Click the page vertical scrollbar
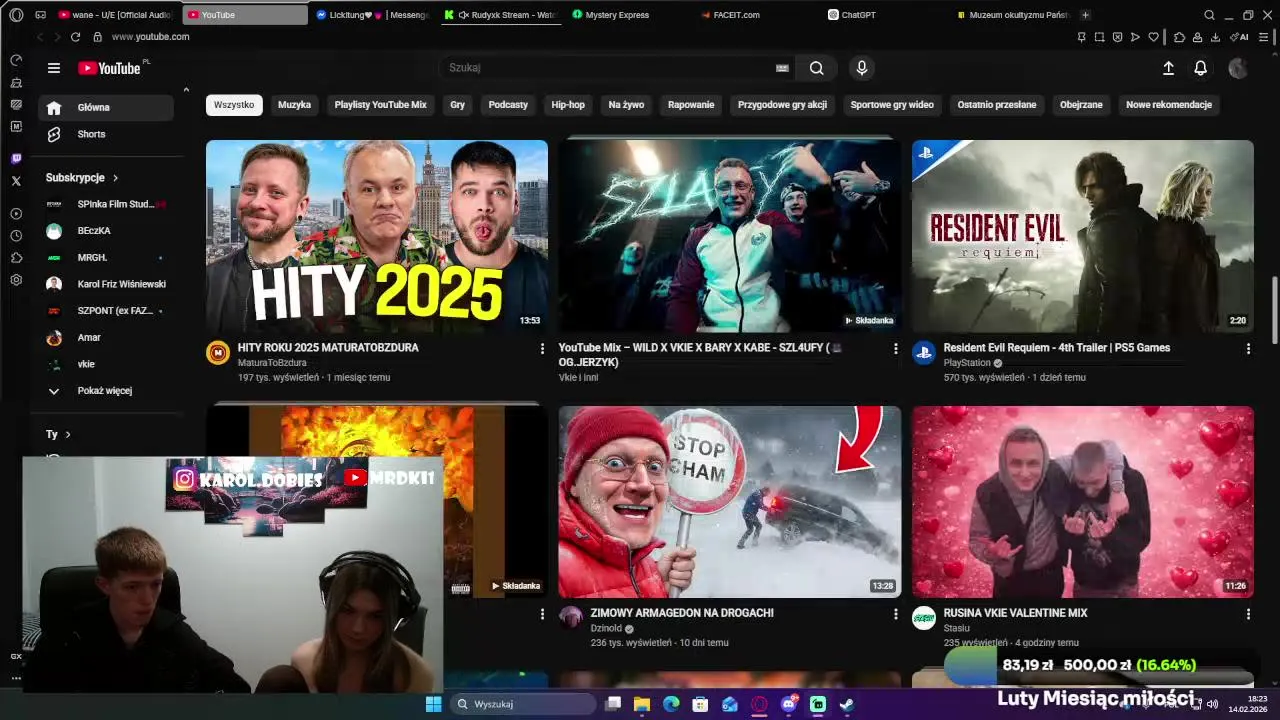This screenshot has height=720, width=1280. tap(1274, 310)
